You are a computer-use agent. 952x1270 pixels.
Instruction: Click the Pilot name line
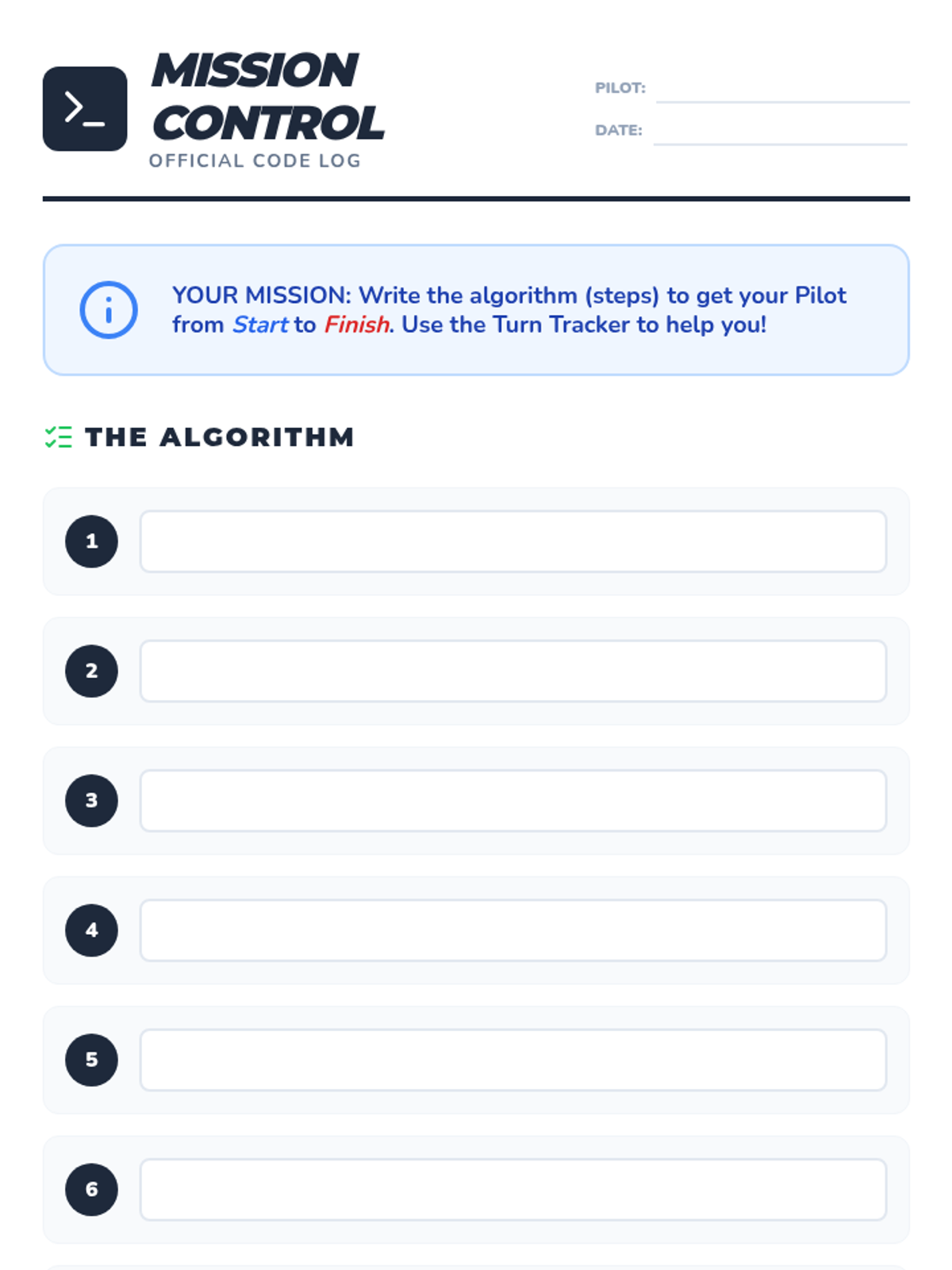pyautogui.click(x=782, y=91)
